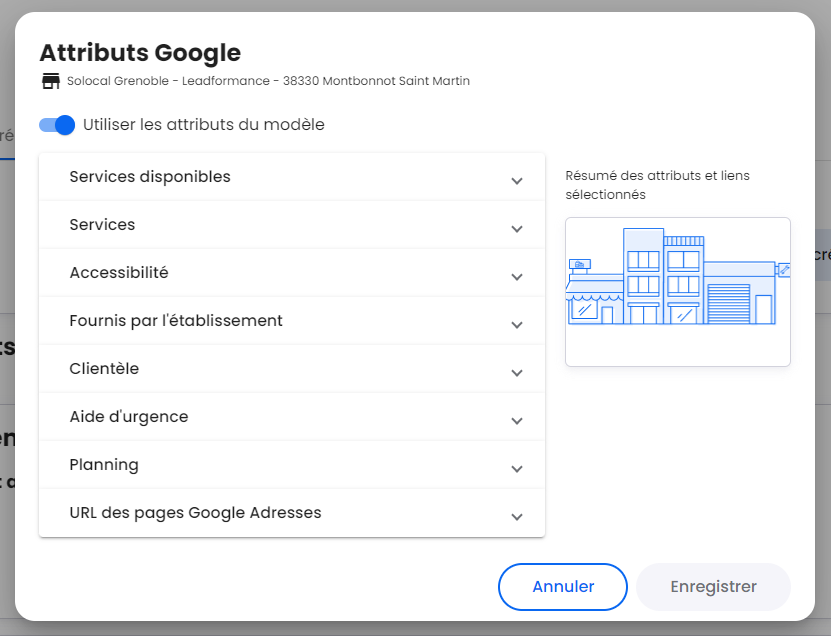831x636 pixels.
Task: Click the Clientèle row chevron
Action: (x=517, y=373)
